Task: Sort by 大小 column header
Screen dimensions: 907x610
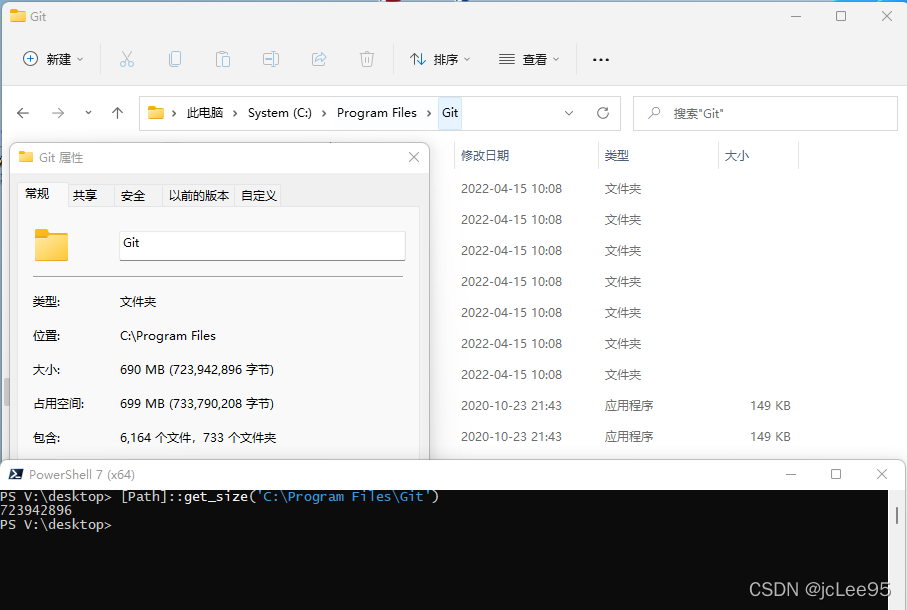Action: pyautogui.click(x=758, y=156)
